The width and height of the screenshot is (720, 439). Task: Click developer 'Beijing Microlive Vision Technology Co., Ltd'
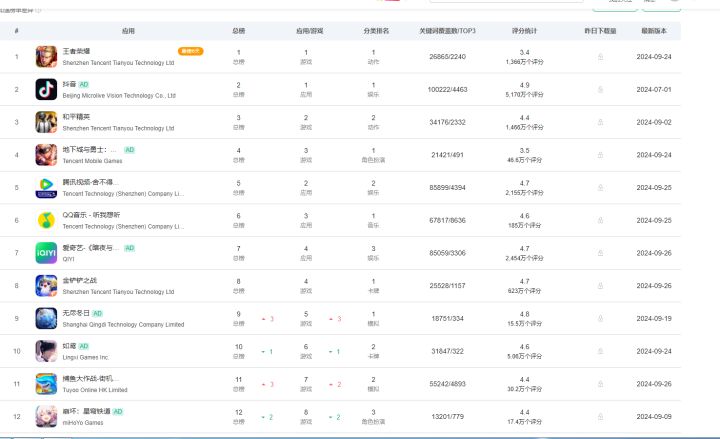(119, 96)
